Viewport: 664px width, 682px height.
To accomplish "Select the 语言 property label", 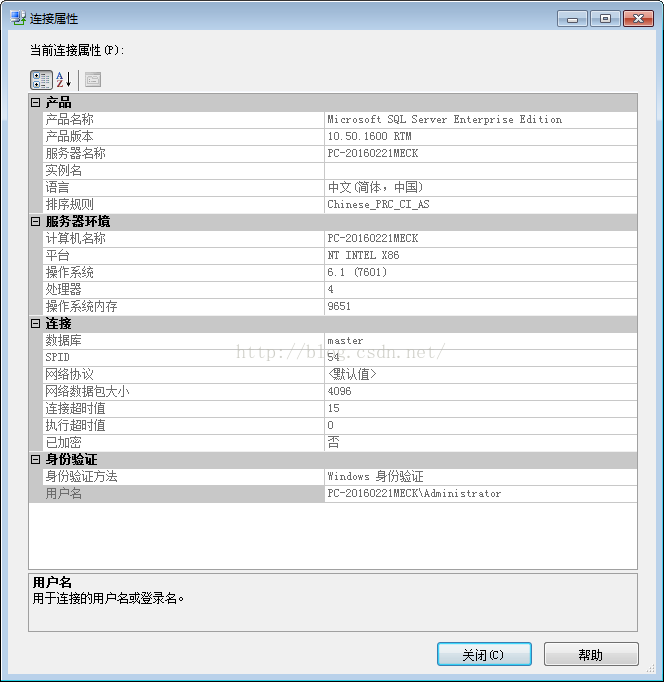I will point(57,187).
